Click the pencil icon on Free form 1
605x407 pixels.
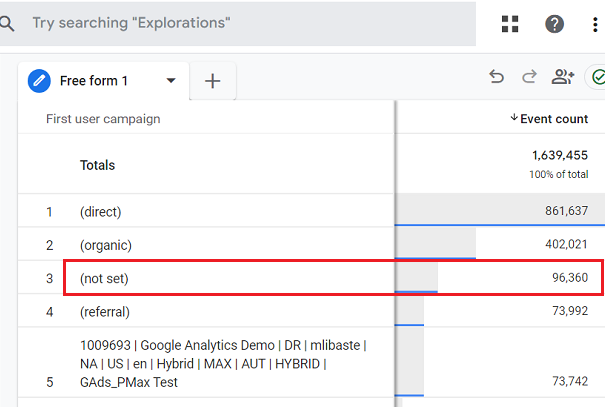tap(40, 81)
